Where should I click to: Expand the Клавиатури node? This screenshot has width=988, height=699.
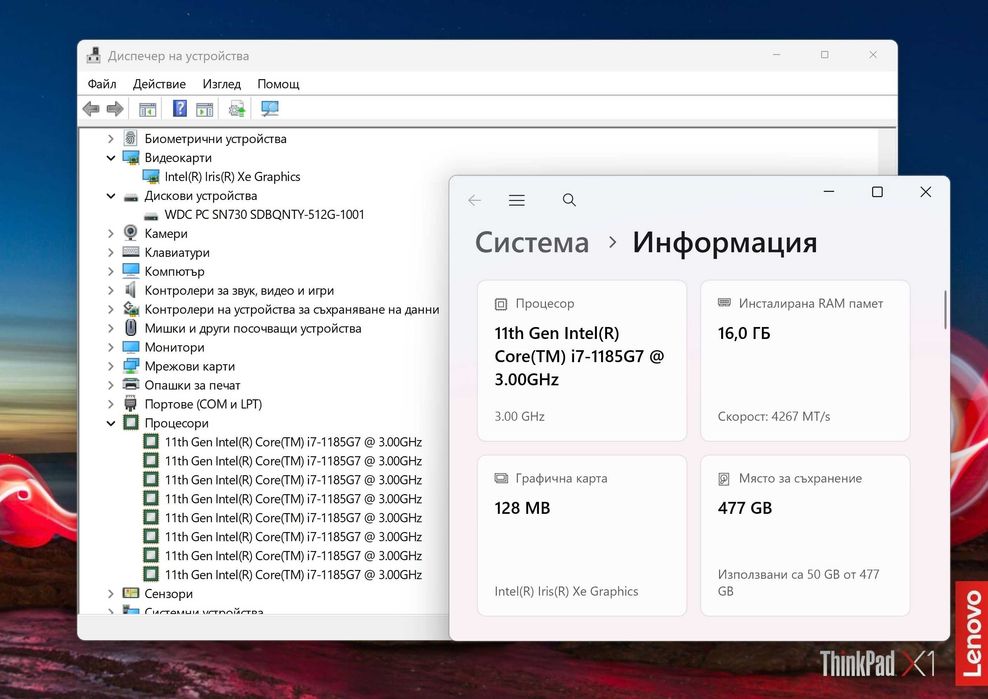coord(110,252)
